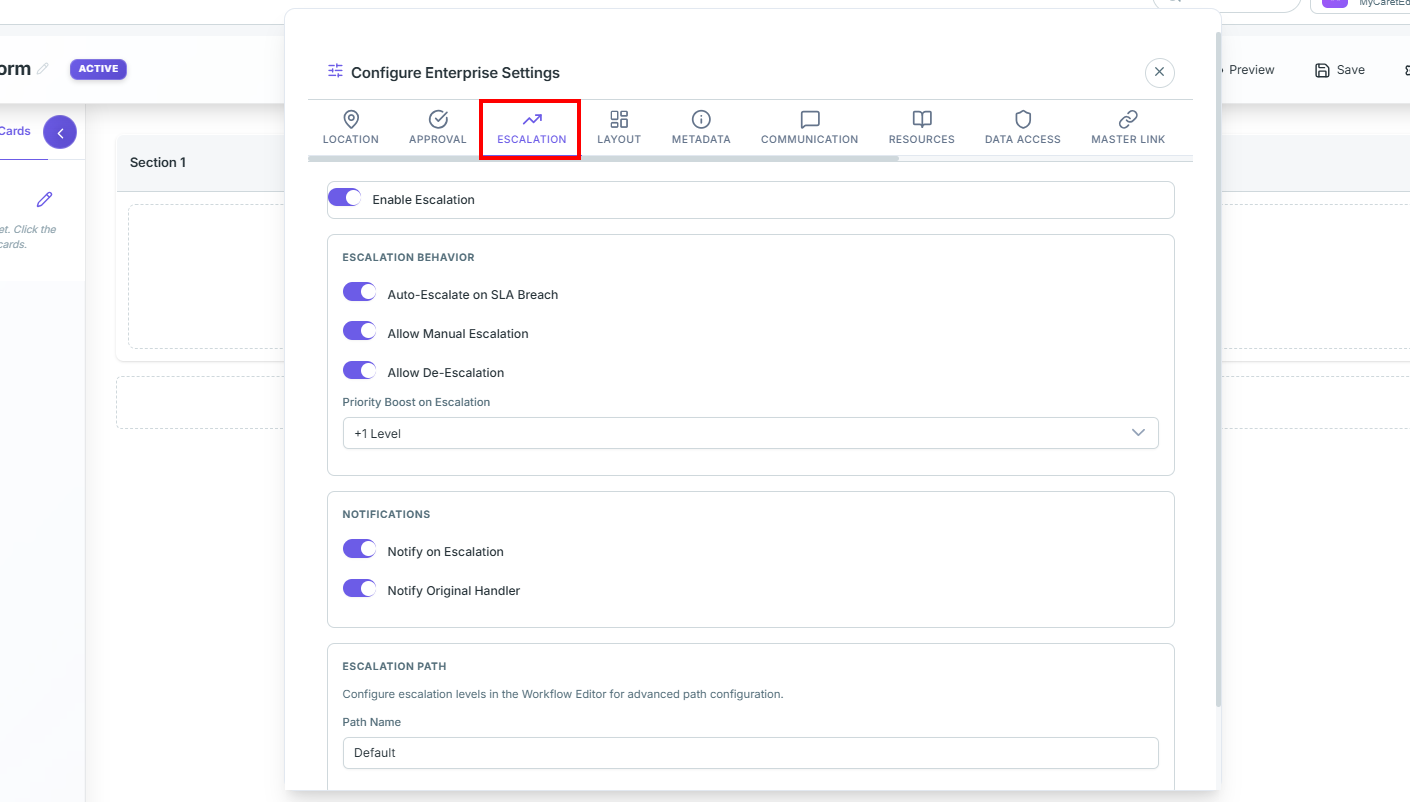Click the NOTIFICATIONS heading
This screenshot has height=802, width=1410.
[x=386, y=514]
